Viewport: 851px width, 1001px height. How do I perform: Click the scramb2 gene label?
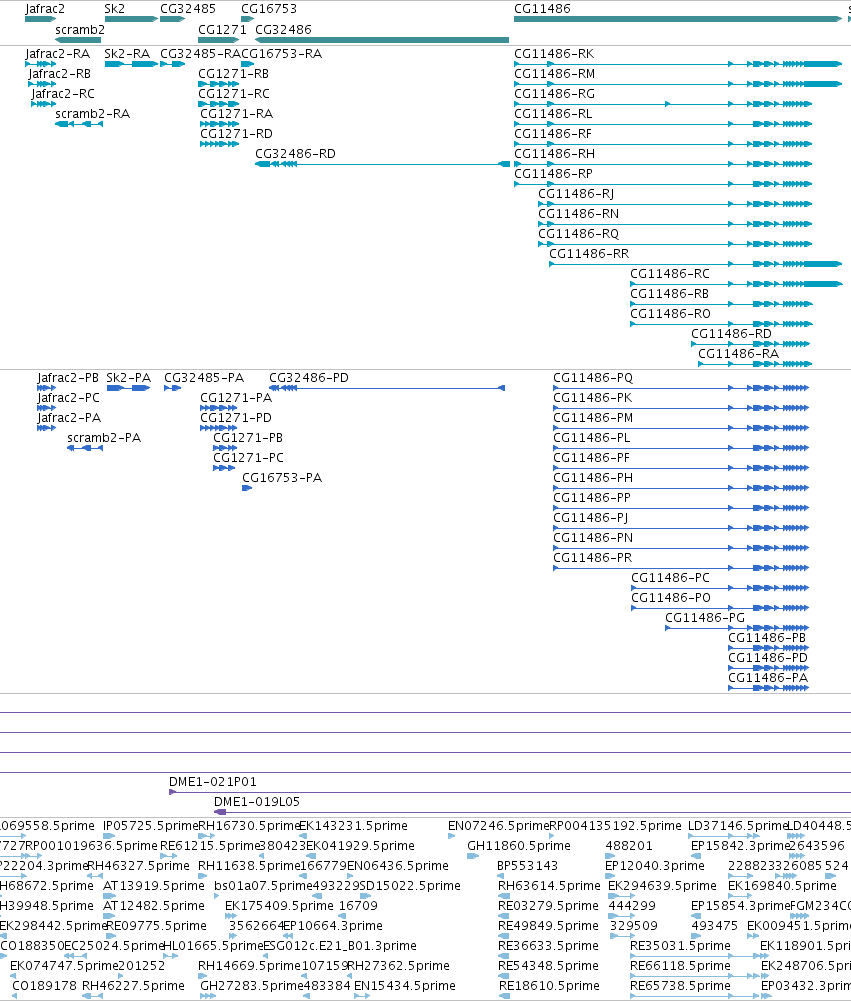coord(80,30)
